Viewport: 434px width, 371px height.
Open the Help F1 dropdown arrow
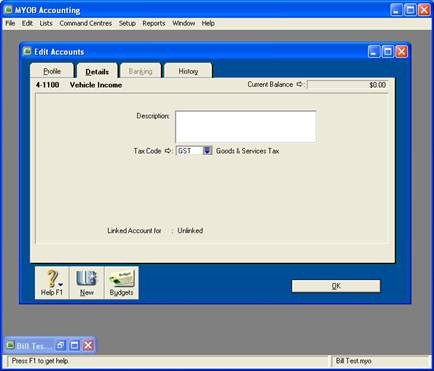tap(61, 284)
